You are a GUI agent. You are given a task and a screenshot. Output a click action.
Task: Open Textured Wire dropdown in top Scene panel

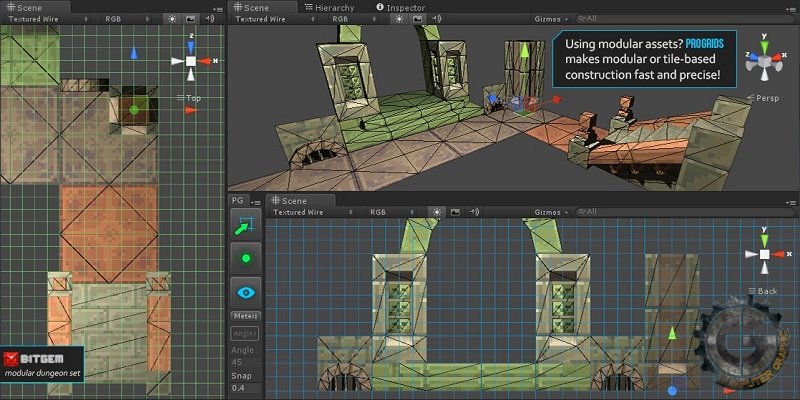(x=275, y=19)
